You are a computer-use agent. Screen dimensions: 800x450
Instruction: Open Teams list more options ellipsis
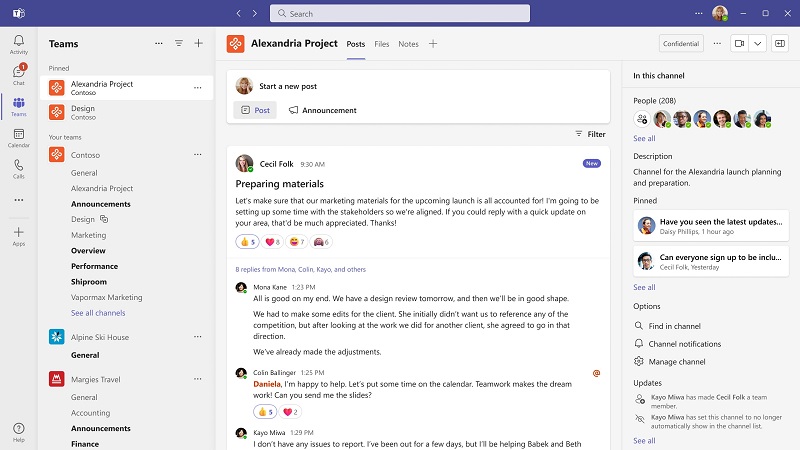159,43
